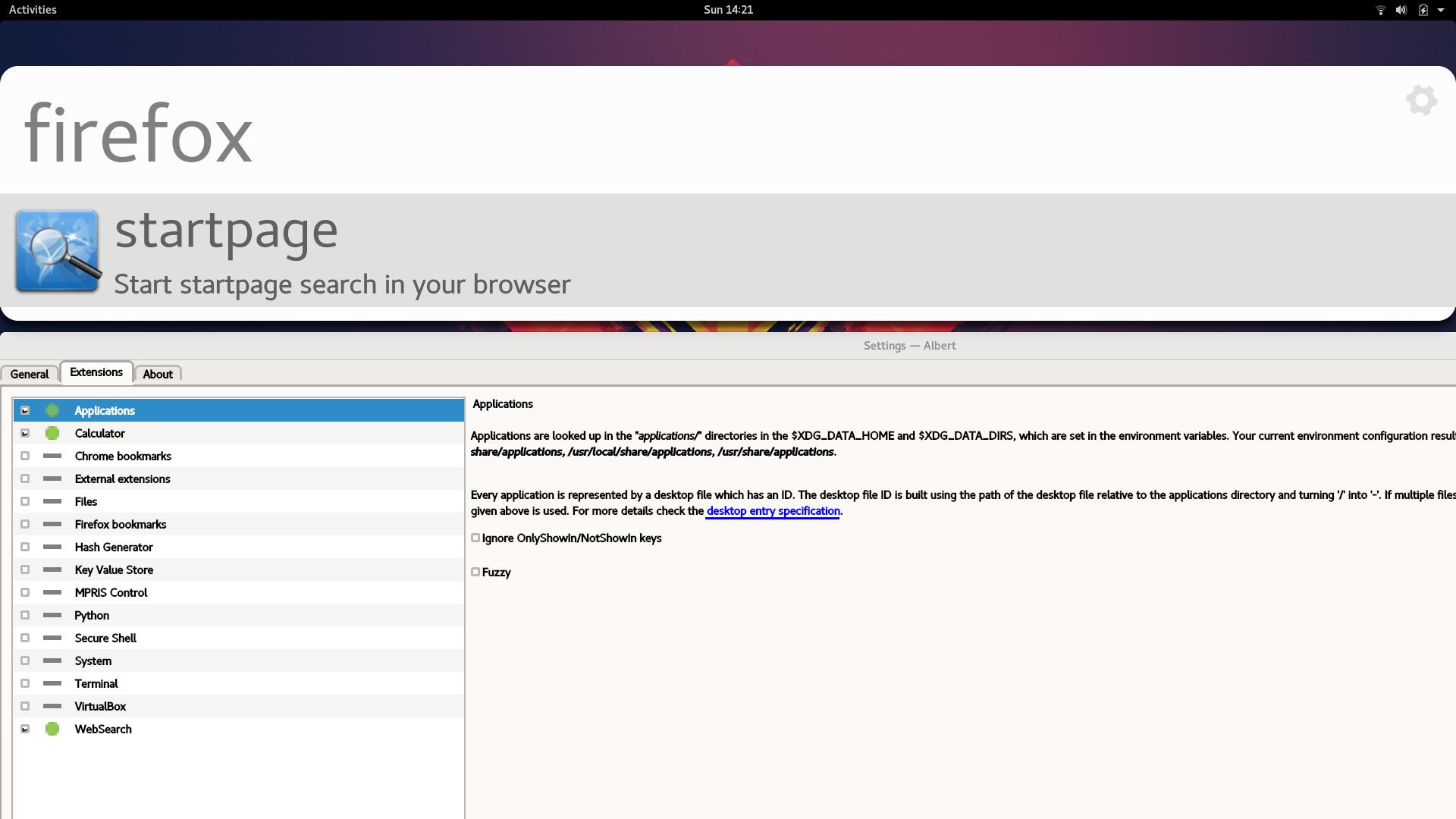This screenshot has height=819, width=1456.
Task: Switch to the General tab
Action: click(29, 374)
